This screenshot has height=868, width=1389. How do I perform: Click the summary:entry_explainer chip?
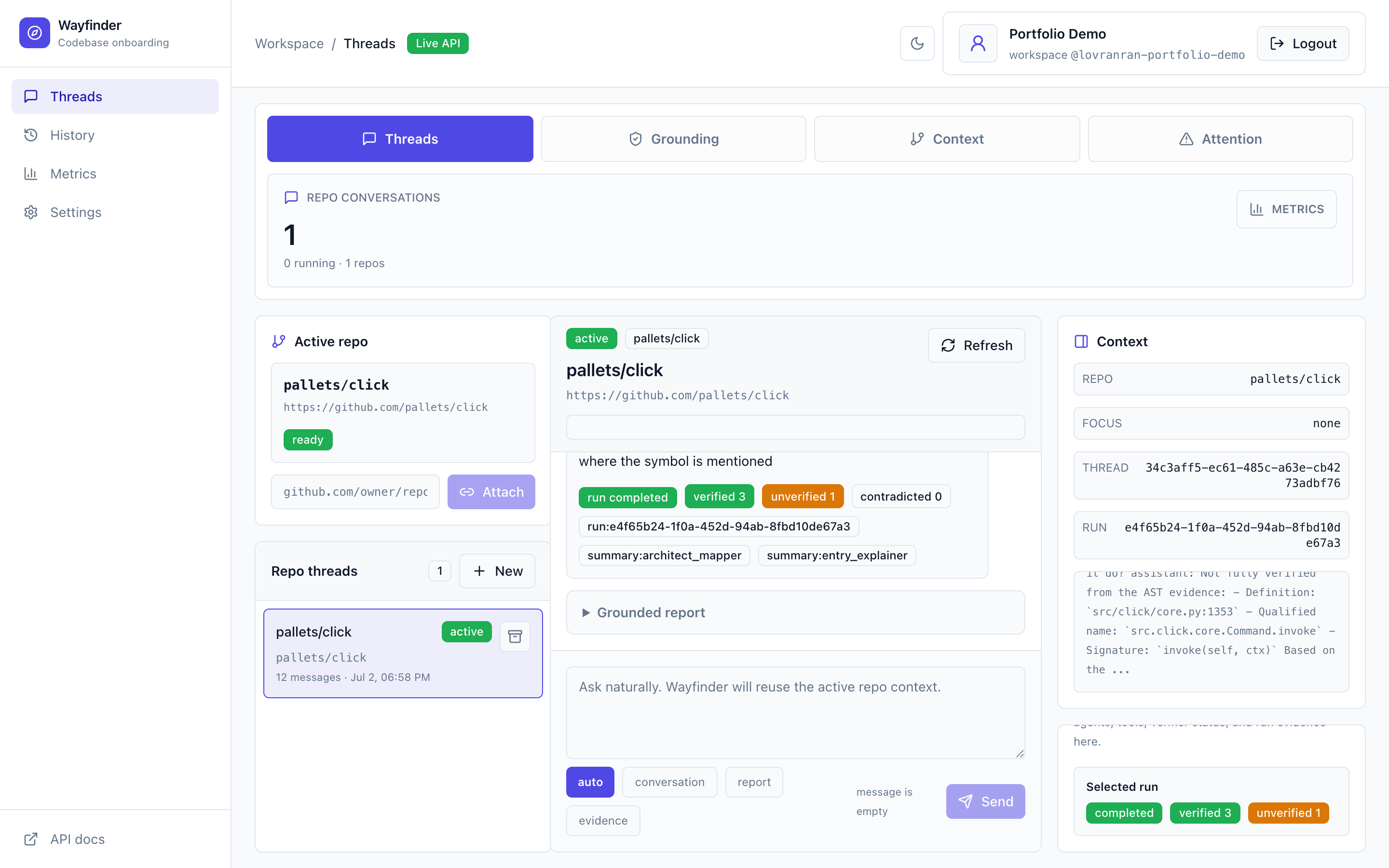point(837,555)
